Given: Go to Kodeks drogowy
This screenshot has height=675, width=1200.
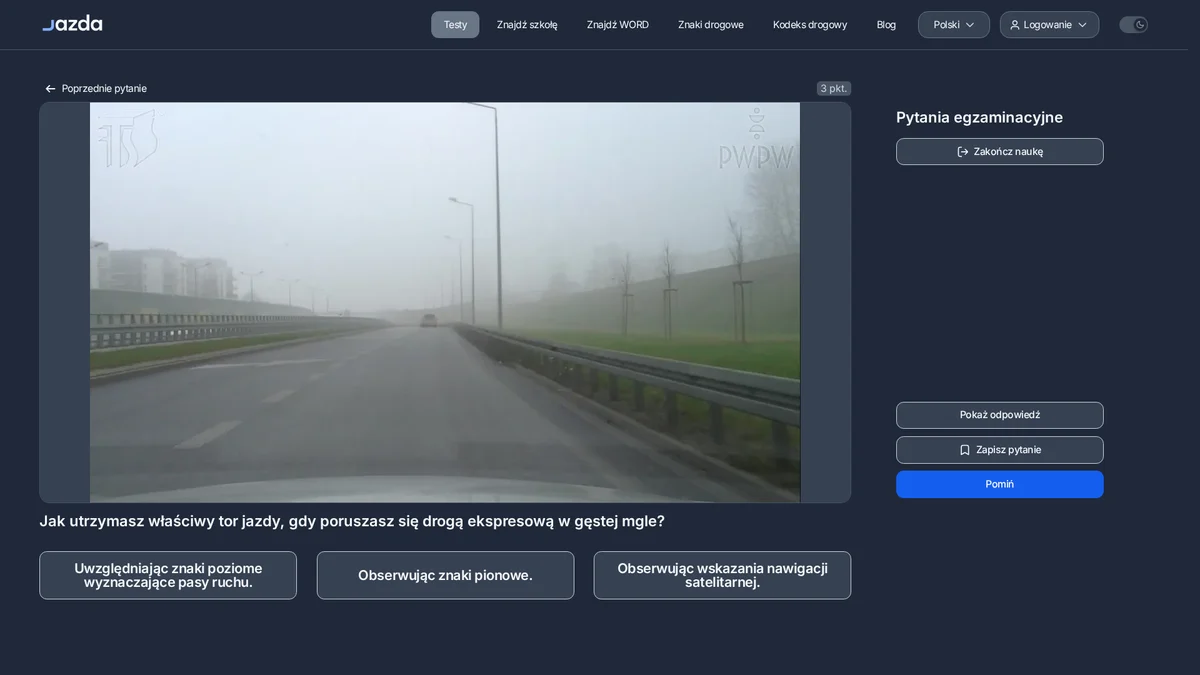Looking at the screenshot, I should tap(810, 25).
